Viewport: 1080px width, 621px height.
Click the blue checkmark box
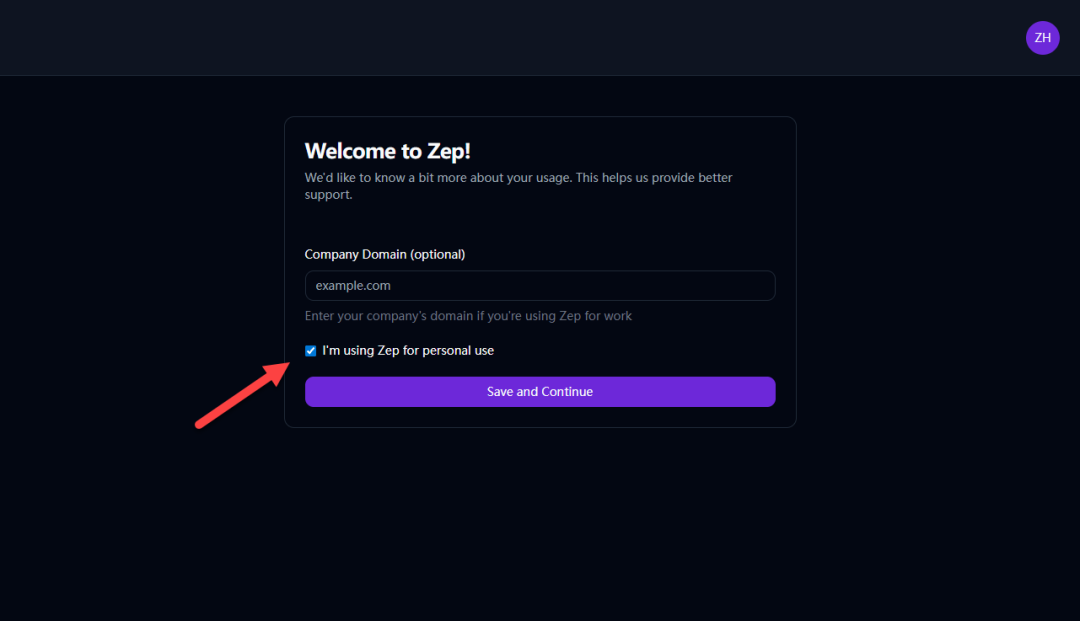coord(311,351)
